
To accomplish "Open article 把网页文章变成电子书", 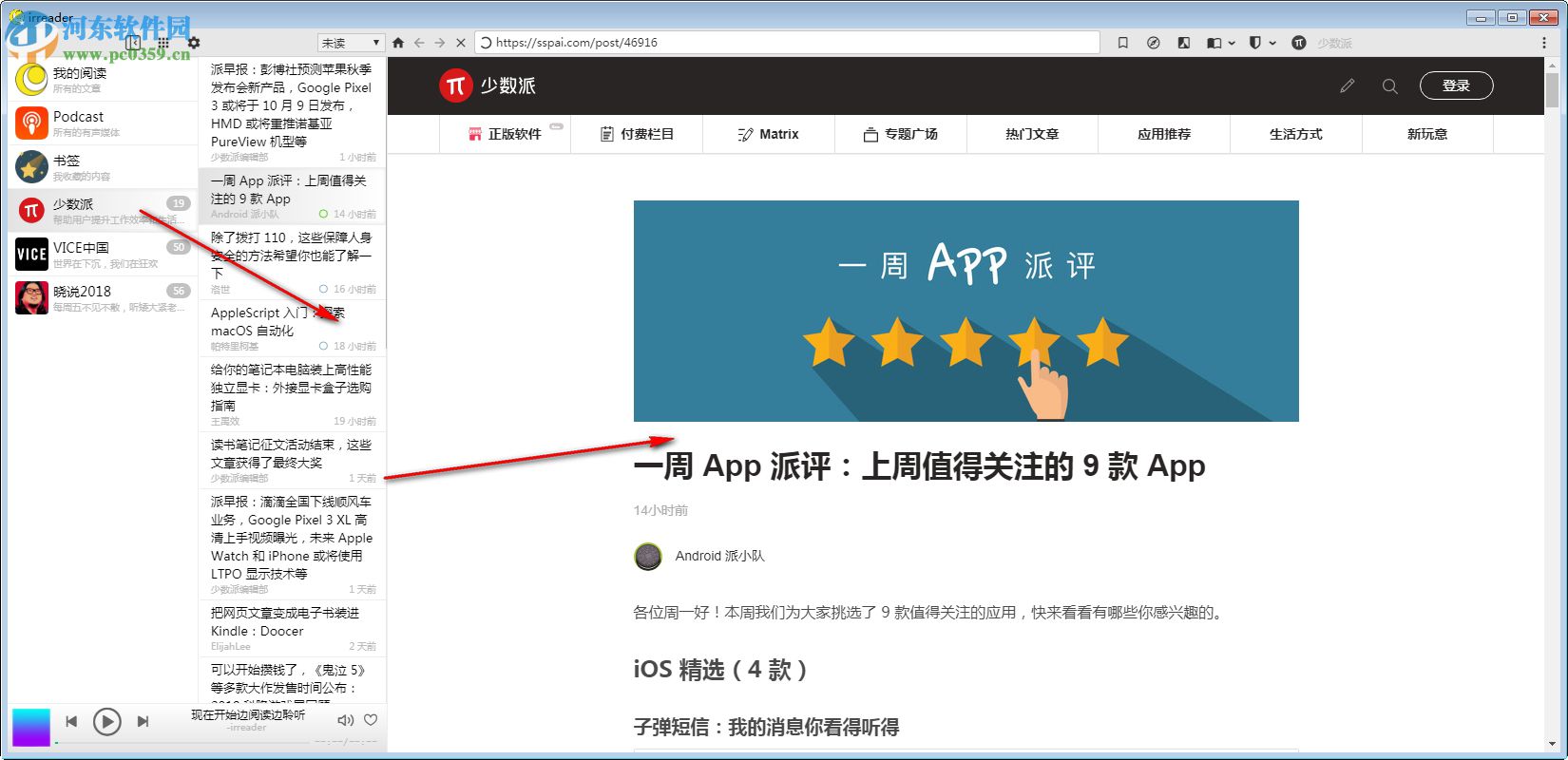I will [x=293, y=628].
